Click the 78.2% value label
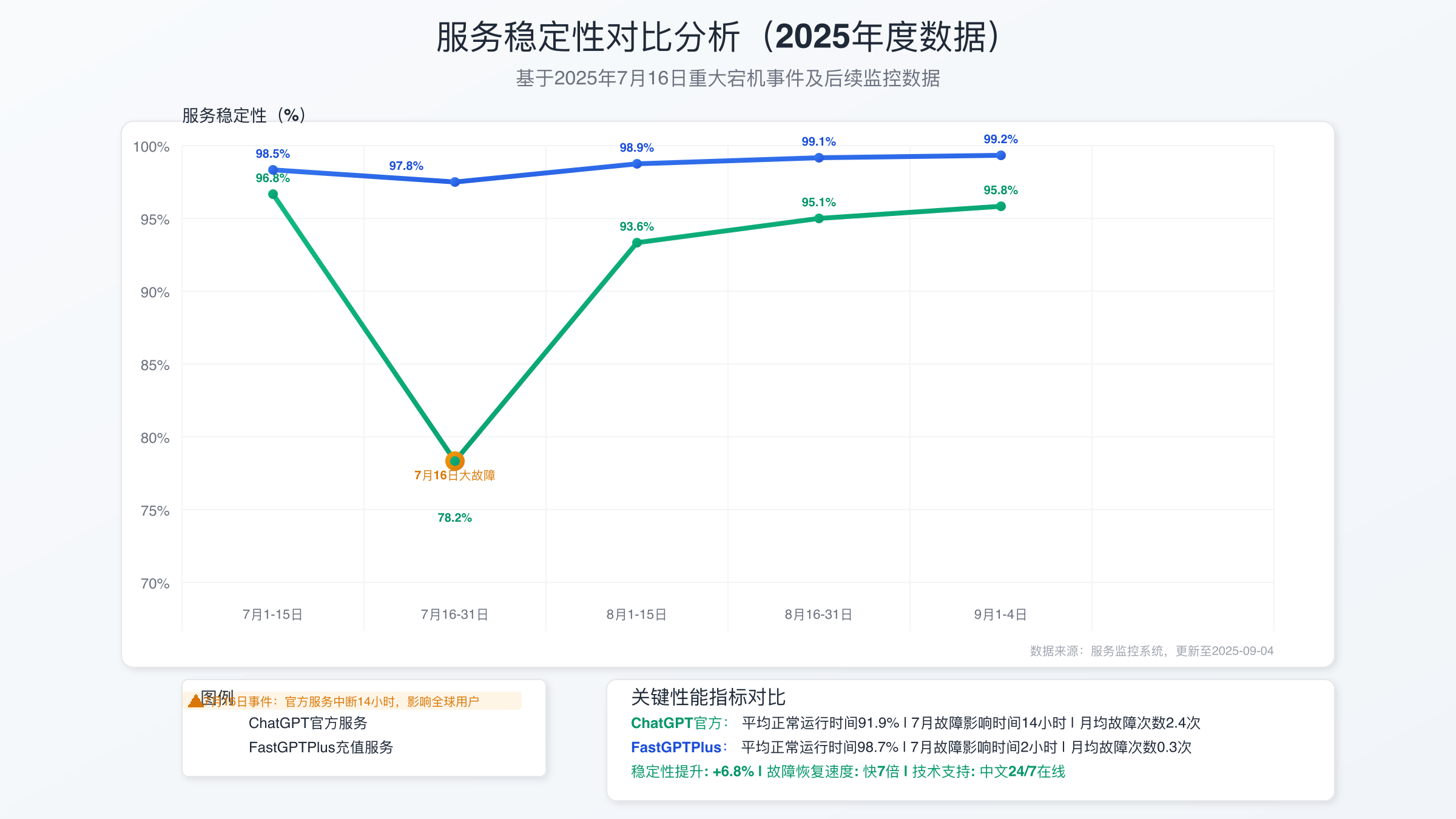 tap(455, 518)
